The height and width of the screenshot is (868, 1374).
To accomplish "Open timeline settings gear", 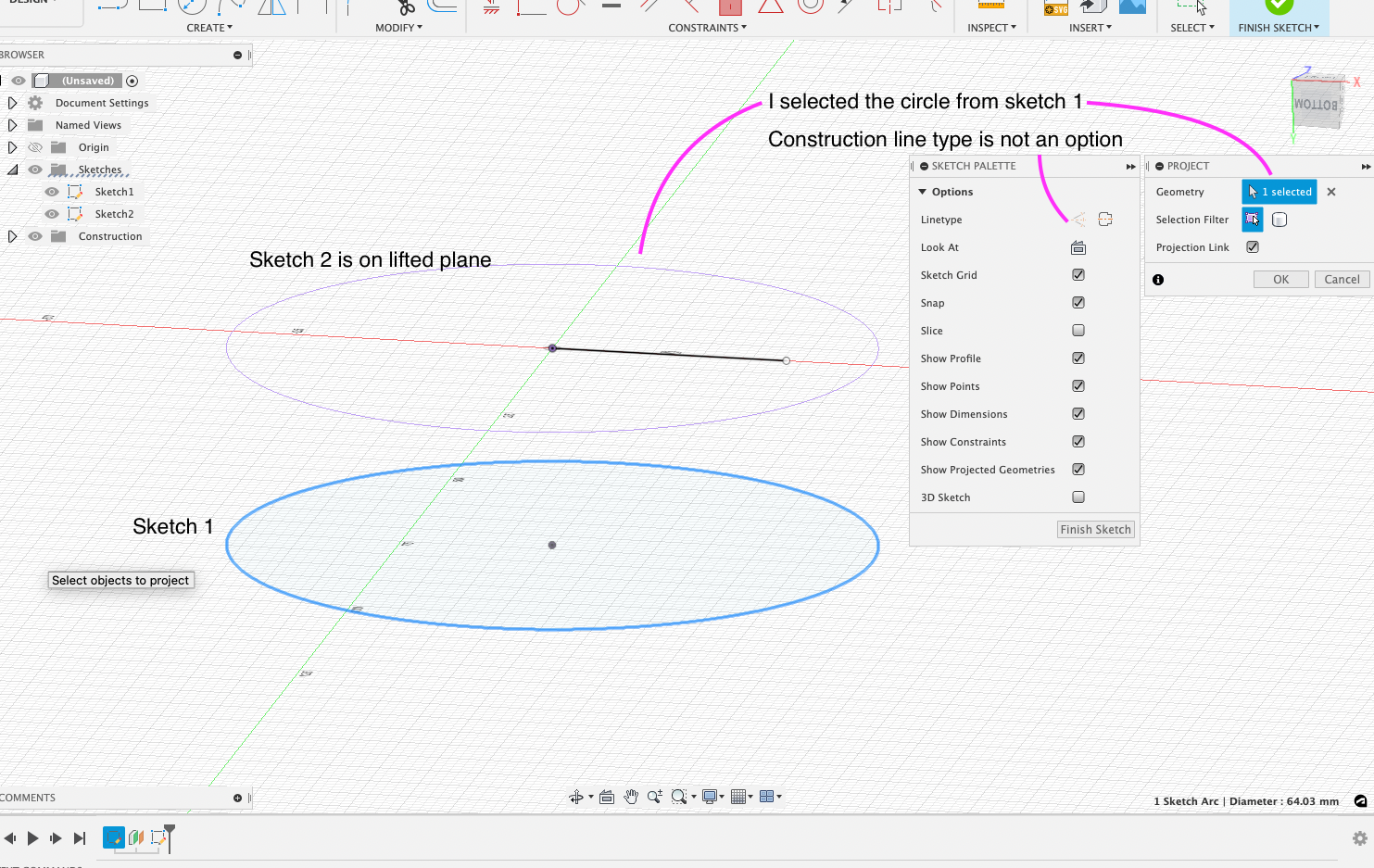I will tap(1360, 838).
